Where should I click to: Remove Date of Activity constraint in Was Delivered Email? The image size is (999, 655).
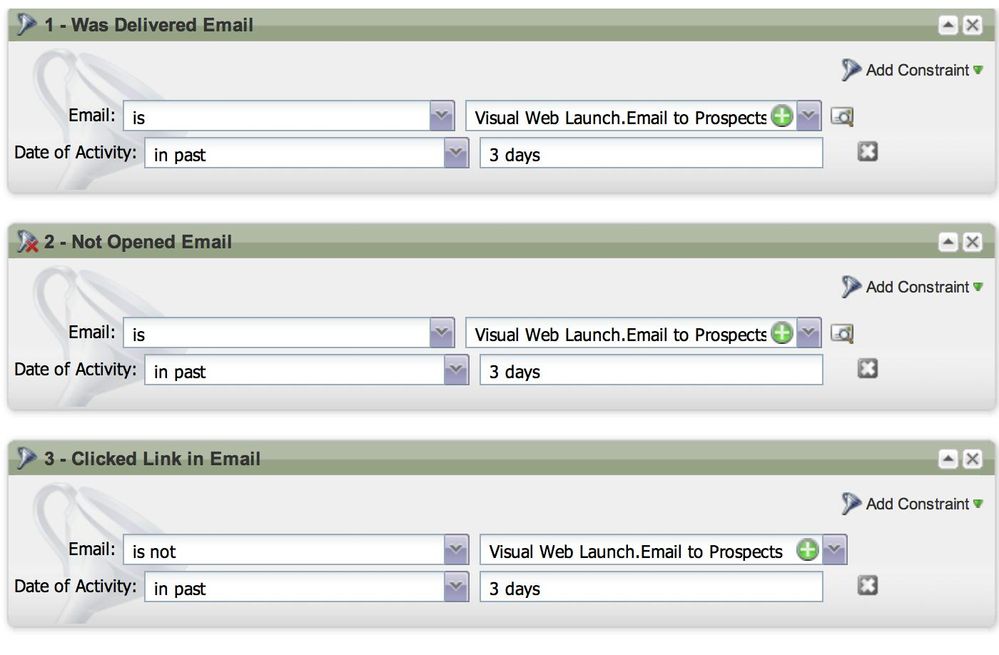[x=868, y=152]
